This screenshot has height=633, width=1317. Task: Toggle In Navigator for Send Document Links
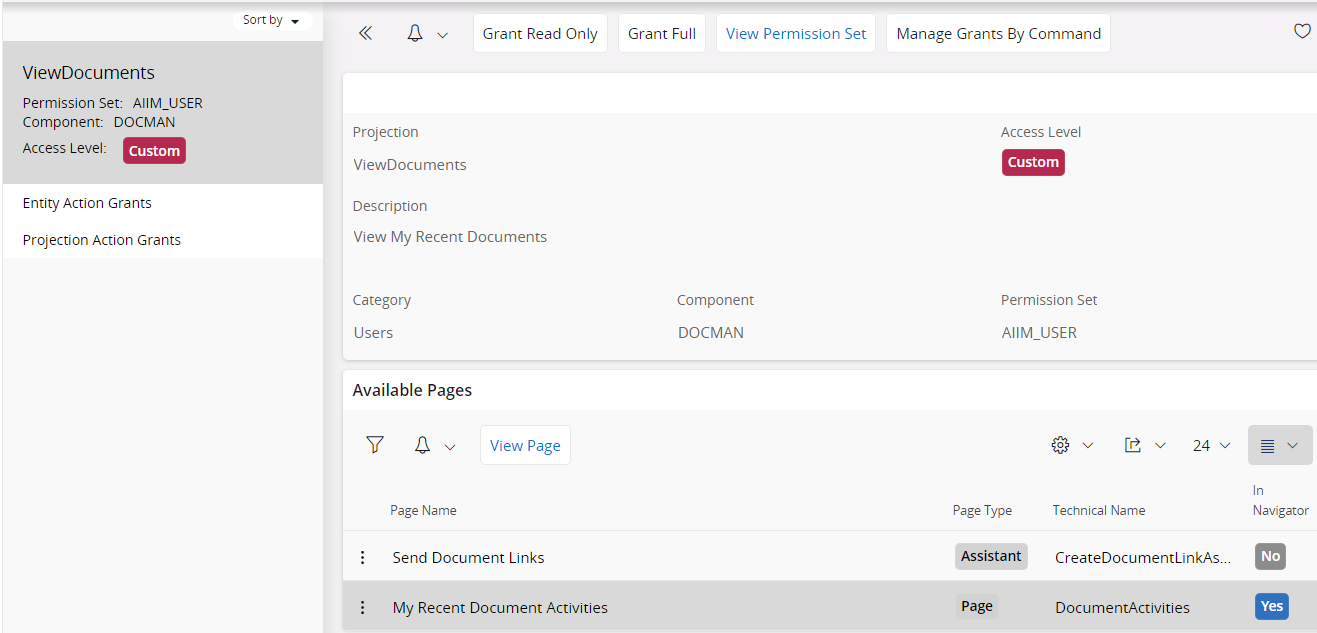[x=1270, y=556]
